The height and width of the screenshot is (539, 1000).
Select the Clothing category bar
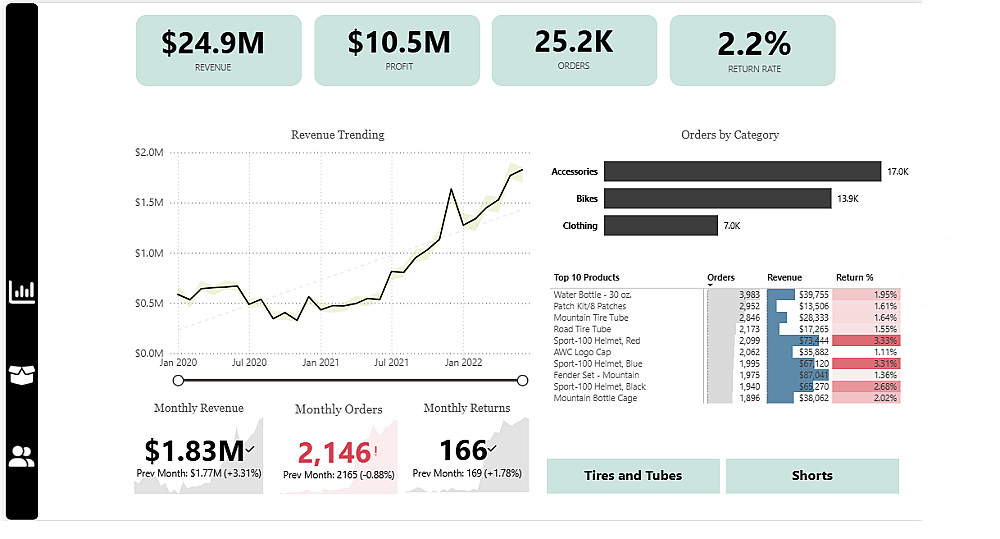pyautogui.click(x=660, y=226)
